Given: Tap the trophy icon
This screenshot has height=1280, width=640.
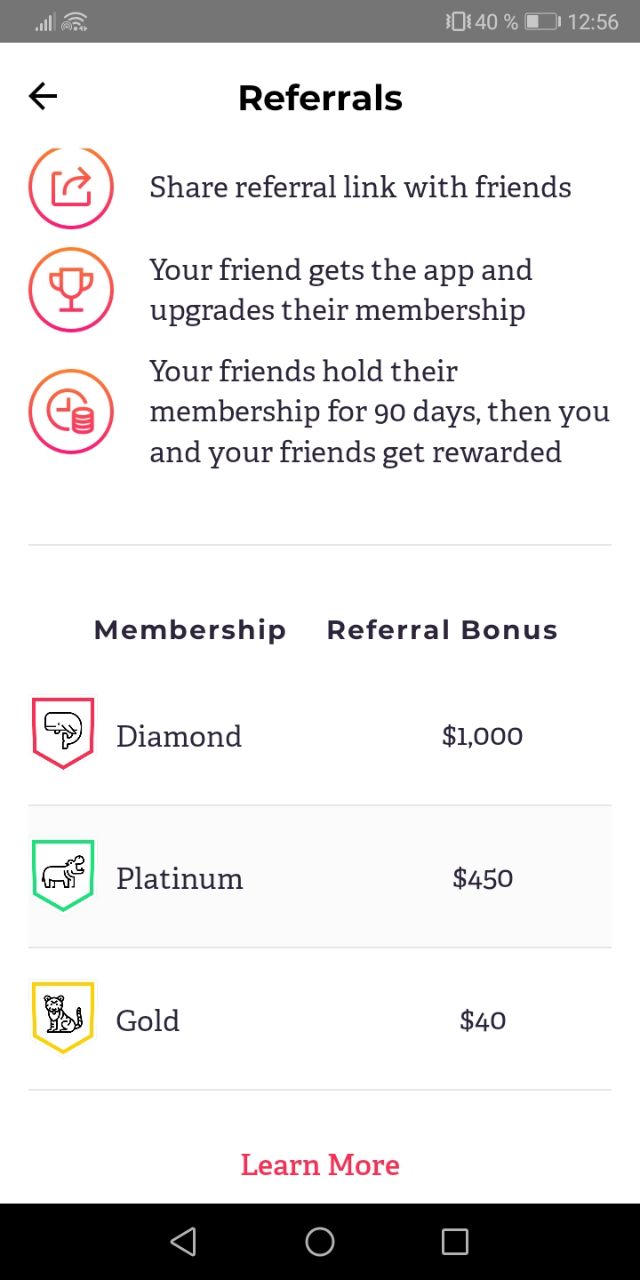Looking at the screenshot, I should 71,290.
